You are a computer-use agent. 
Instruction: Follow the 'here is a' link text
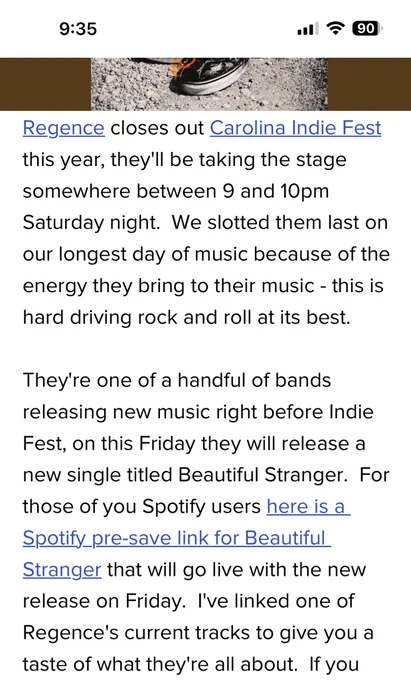pos(308,507)
